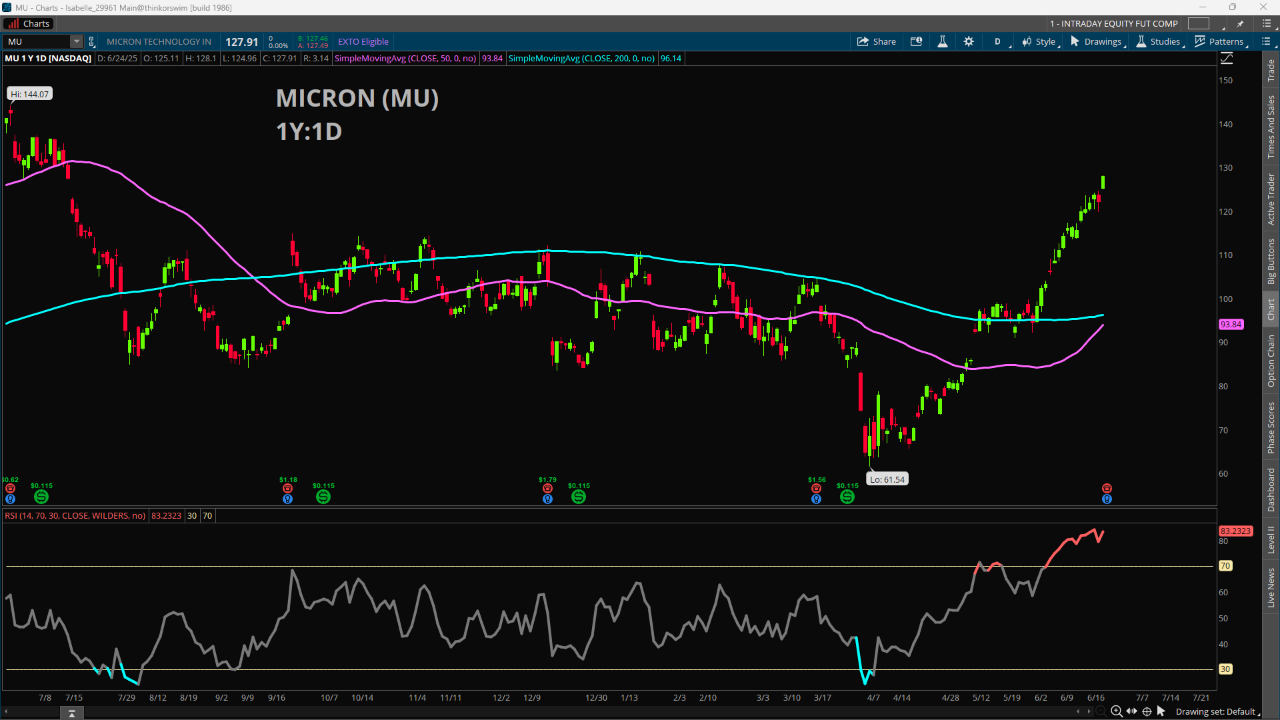Open chart settings gear icon
The width and height of the screenshot is (1280, 720).
[968, 42]
